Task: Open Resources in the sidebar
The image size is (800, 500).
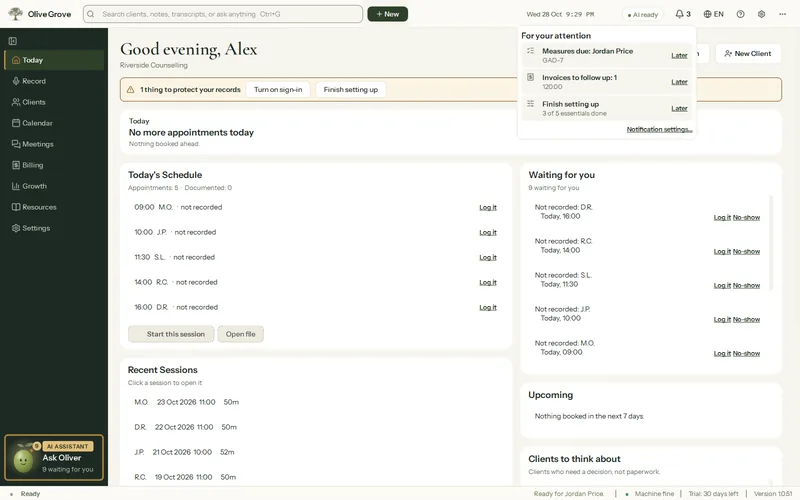Action: 54,207
